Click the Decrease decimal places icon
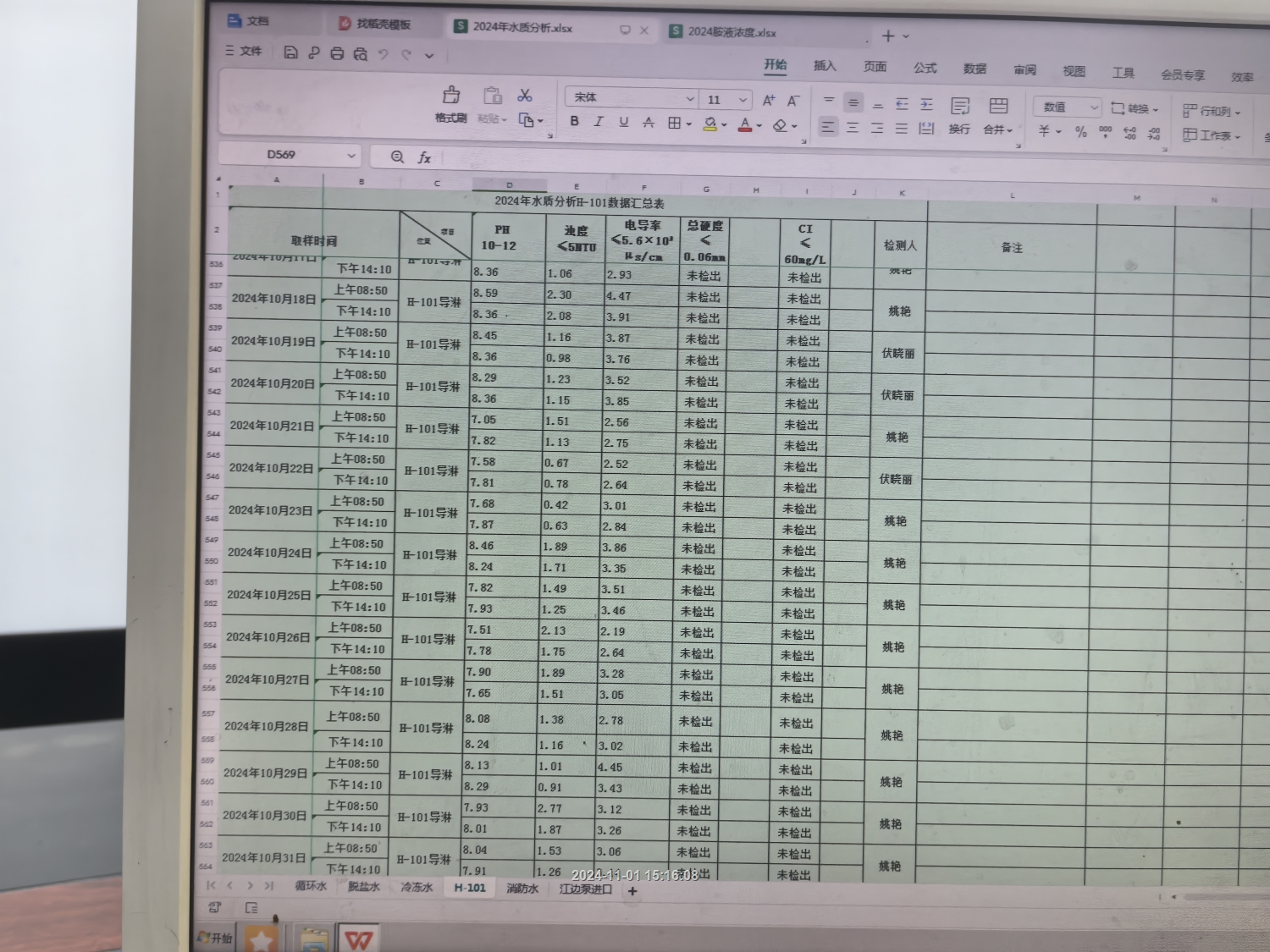 pos(1154,134)
